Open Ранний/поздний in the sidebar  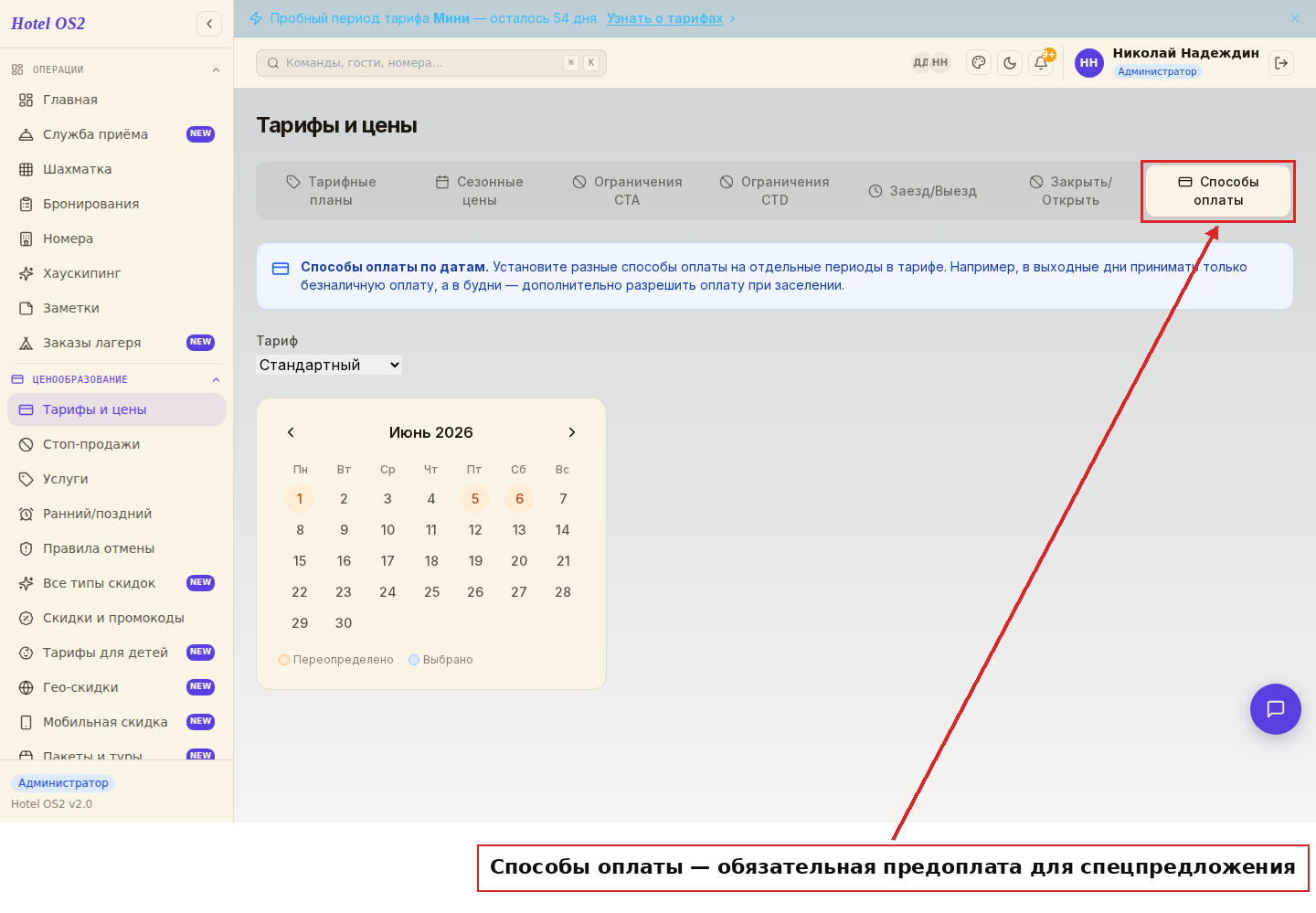click(116, 514)
